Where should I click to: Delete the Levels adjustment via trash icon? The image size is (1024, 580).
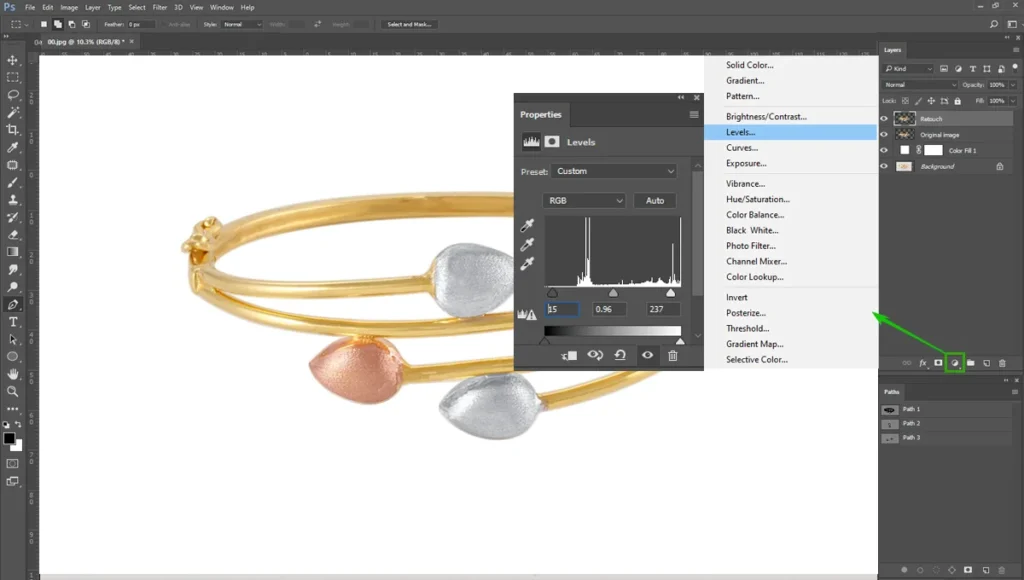(673, 355)
